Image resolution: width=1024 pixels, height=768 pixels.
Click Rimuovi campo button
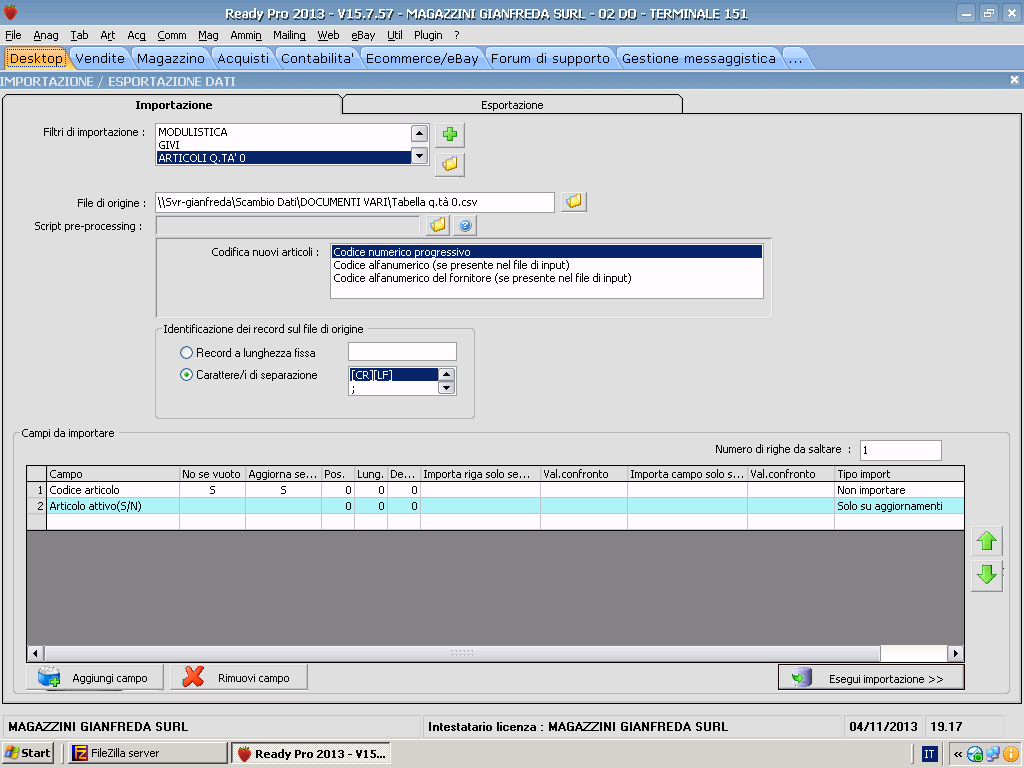point(239,678)
